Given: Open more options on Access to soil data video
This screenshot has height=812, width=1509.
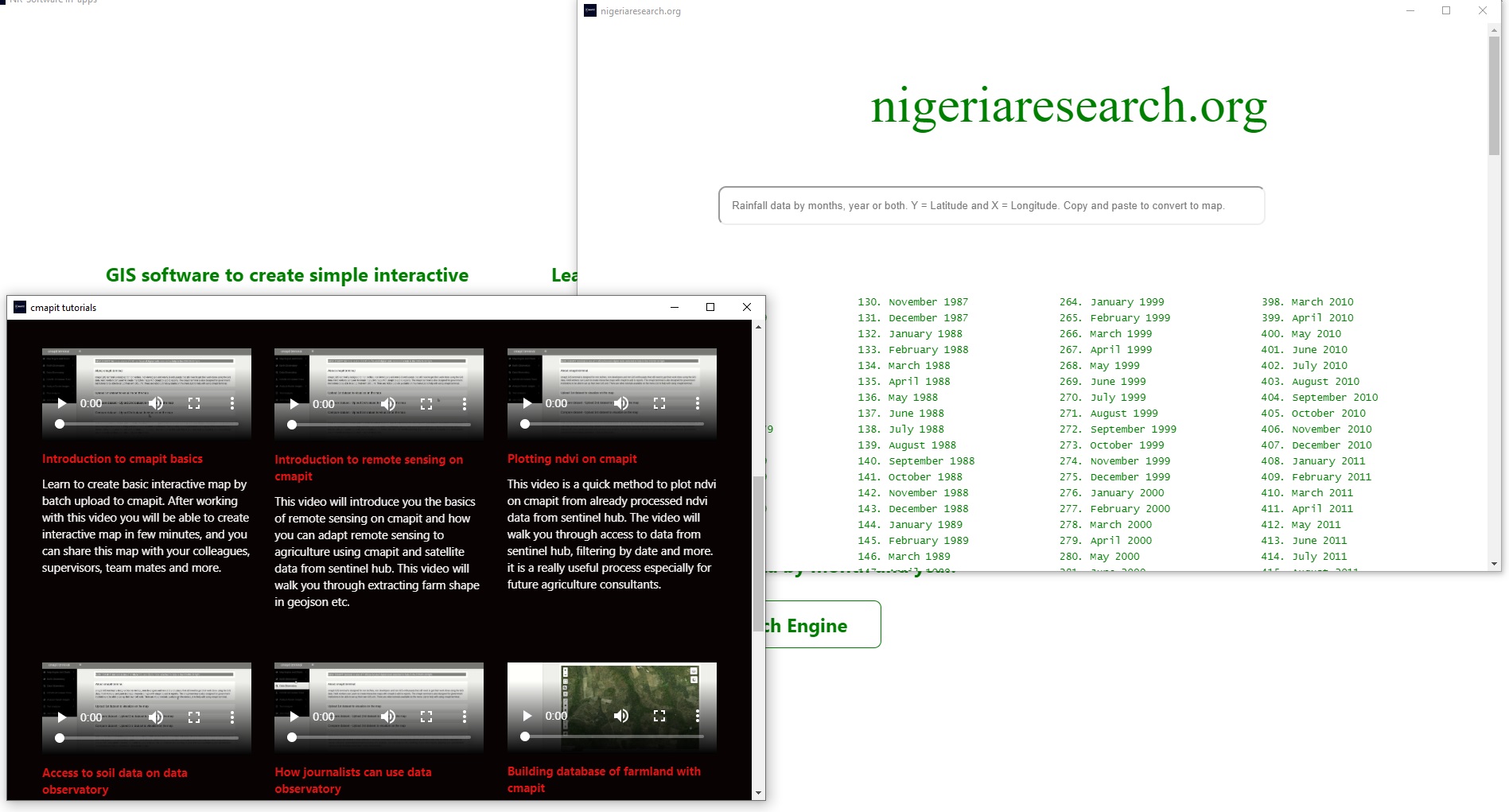Looking at the screenshot, I should (232, 717).
